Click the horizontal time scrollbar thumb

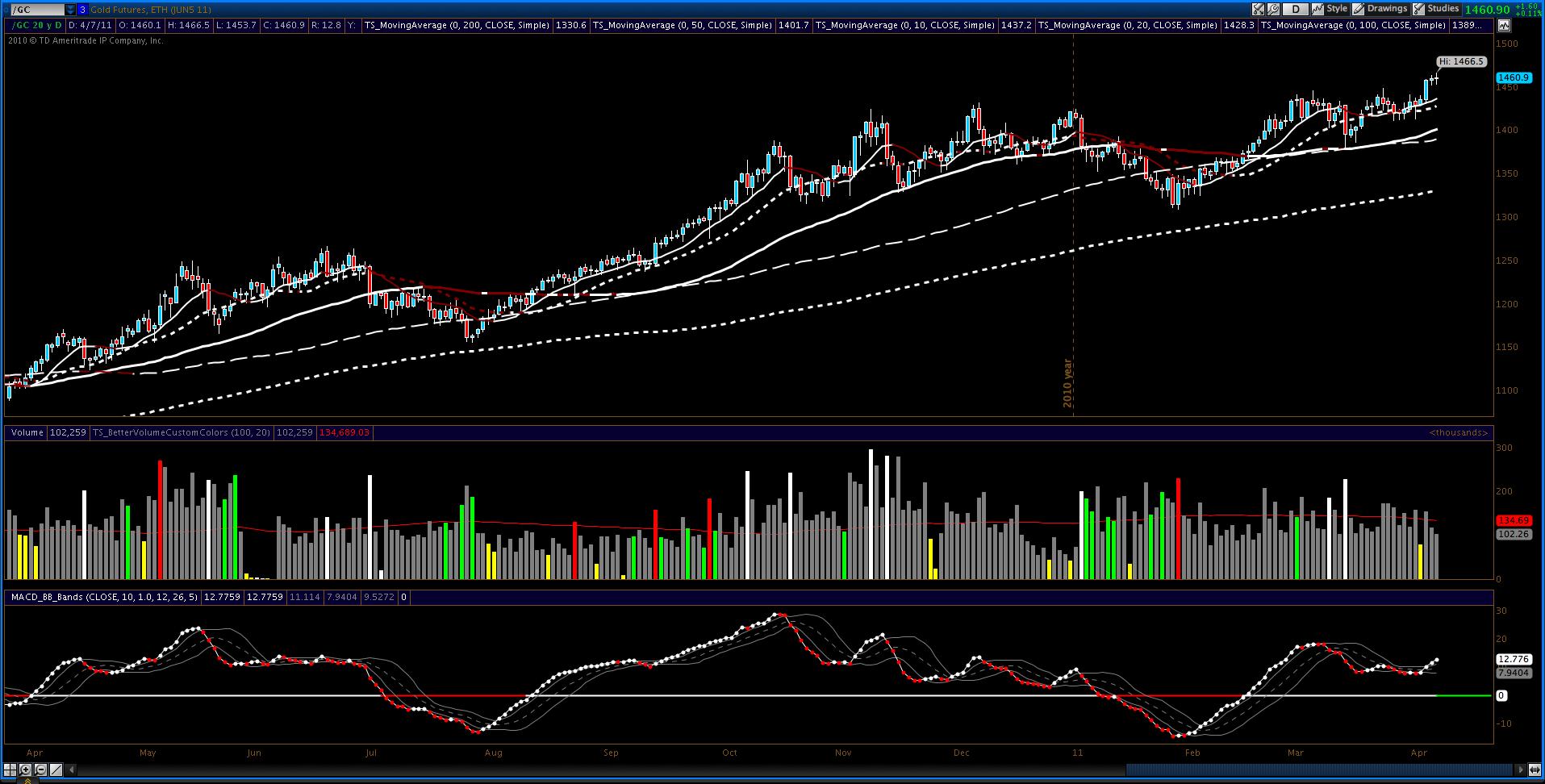coord(1320,769)
